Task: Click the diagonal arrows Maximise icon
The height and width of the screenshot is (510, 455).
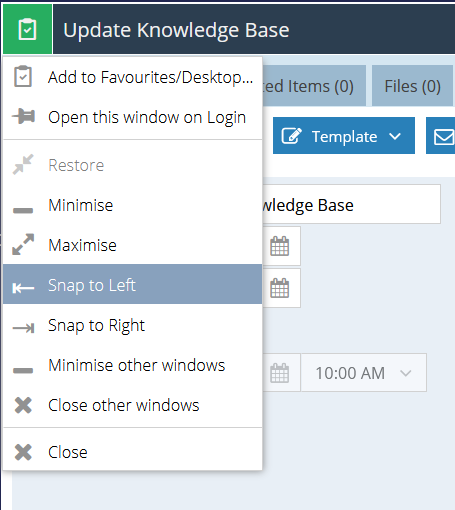Action: pos(23,245)
